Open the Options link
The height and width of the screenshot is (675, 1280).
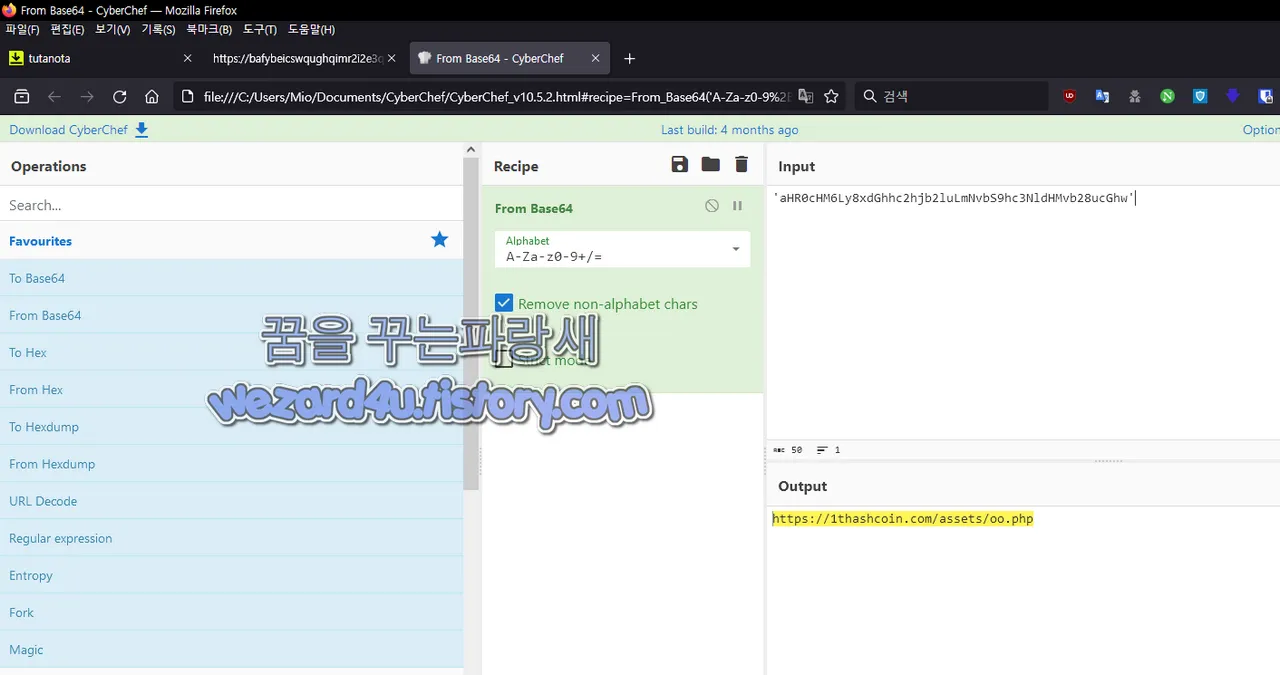pyautogui.click(x=1261, y=130)
